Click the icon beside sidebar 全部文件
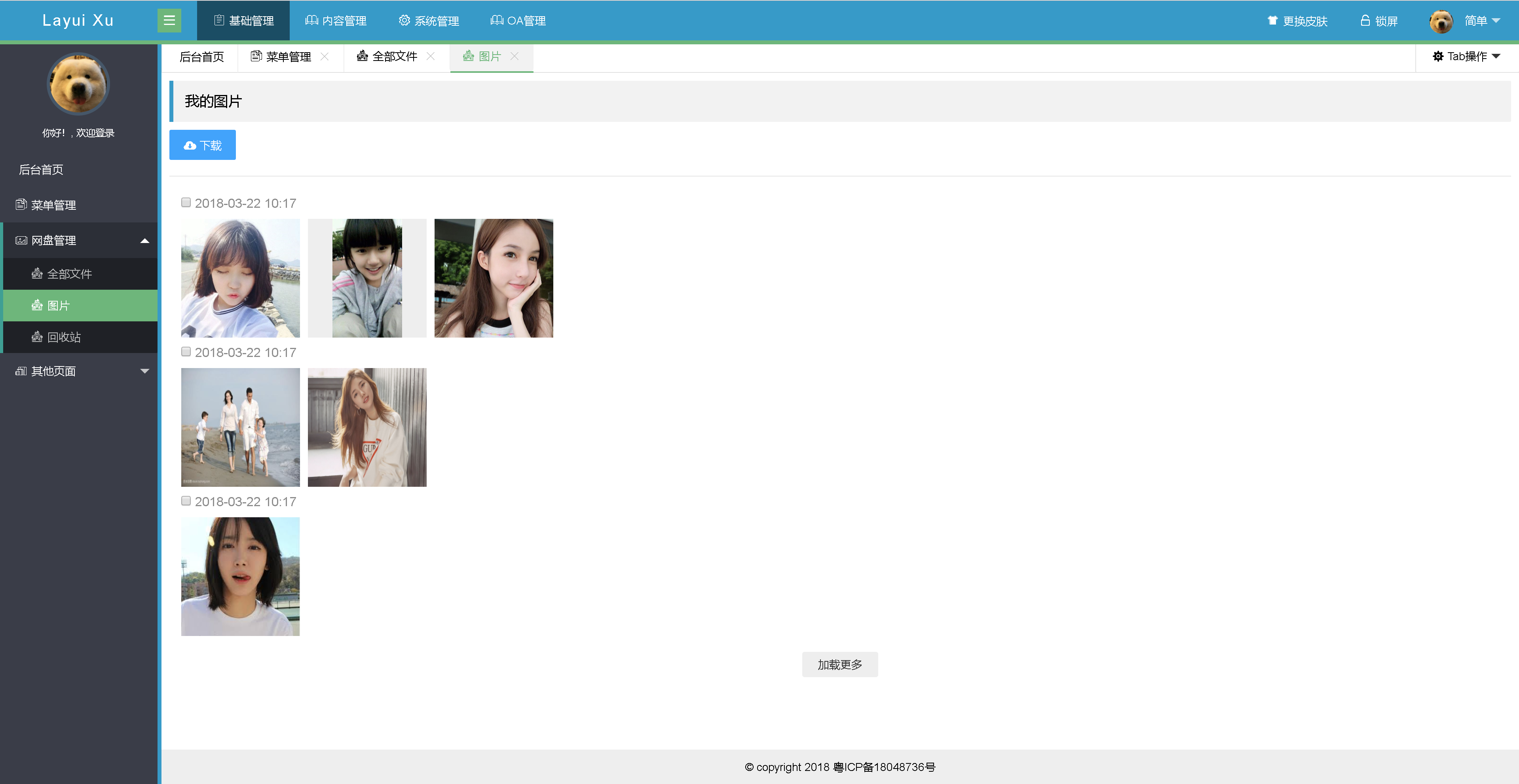 (37, 273)
